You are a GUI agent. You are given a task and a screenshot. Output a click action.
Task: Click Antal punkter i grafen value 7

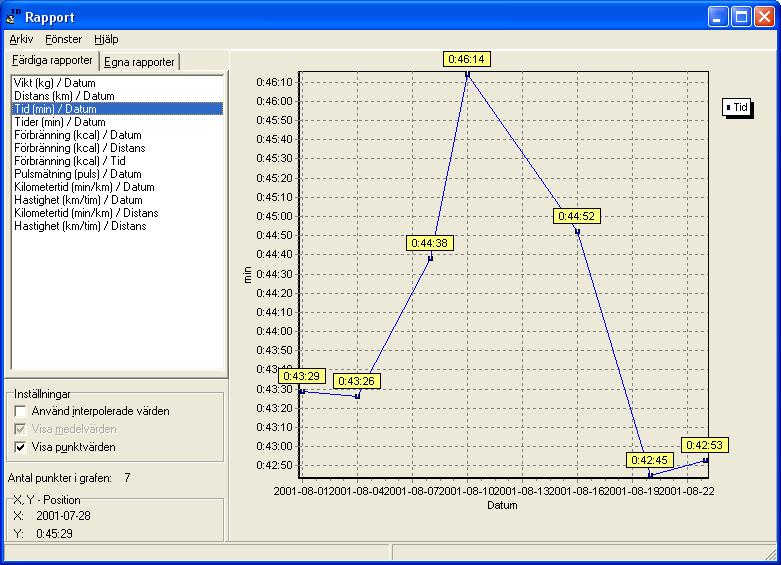coord(128,478)
